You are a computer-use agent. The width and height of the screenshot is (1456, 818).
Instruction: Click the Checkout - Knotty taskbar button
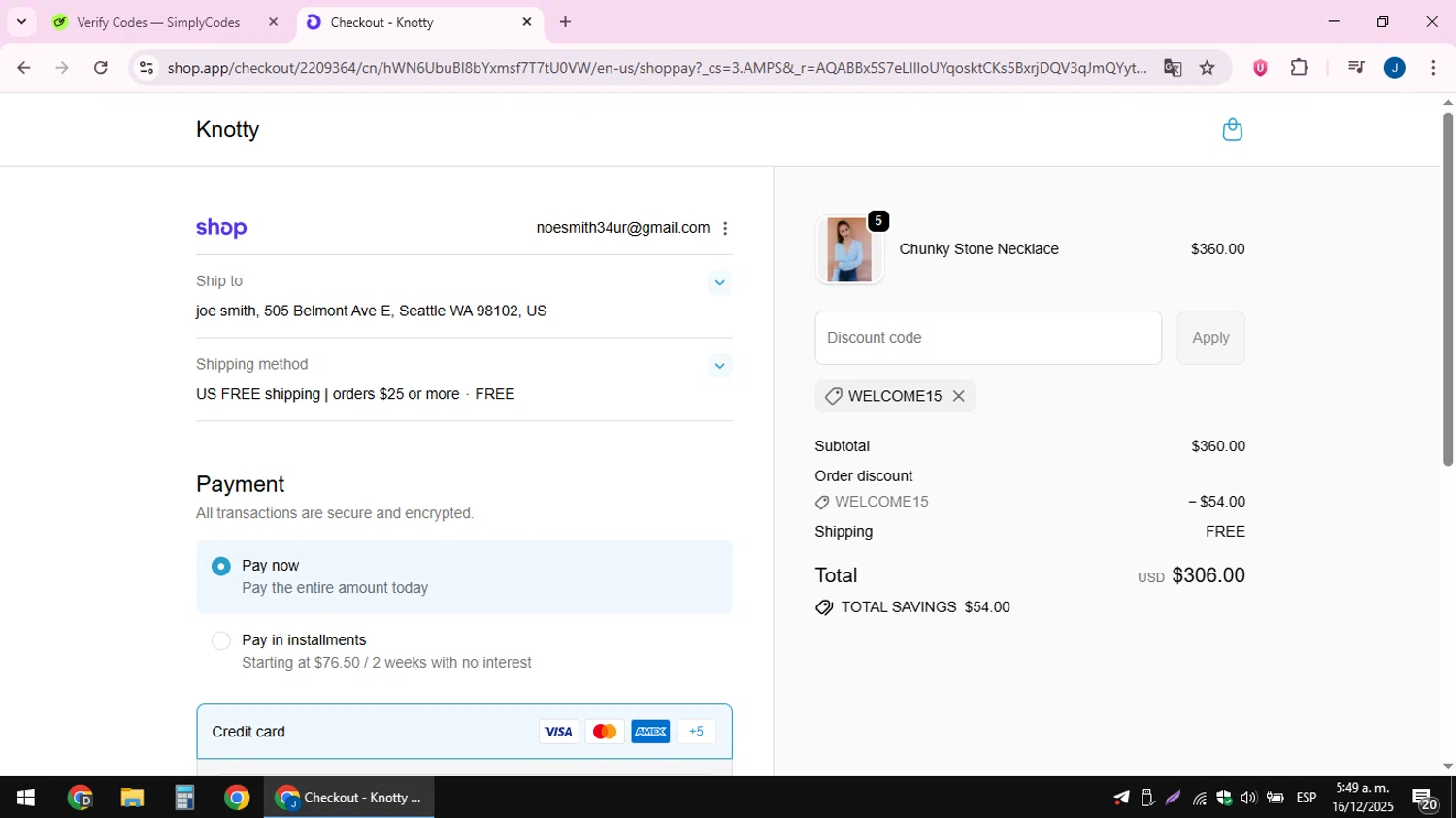(349, 798)
